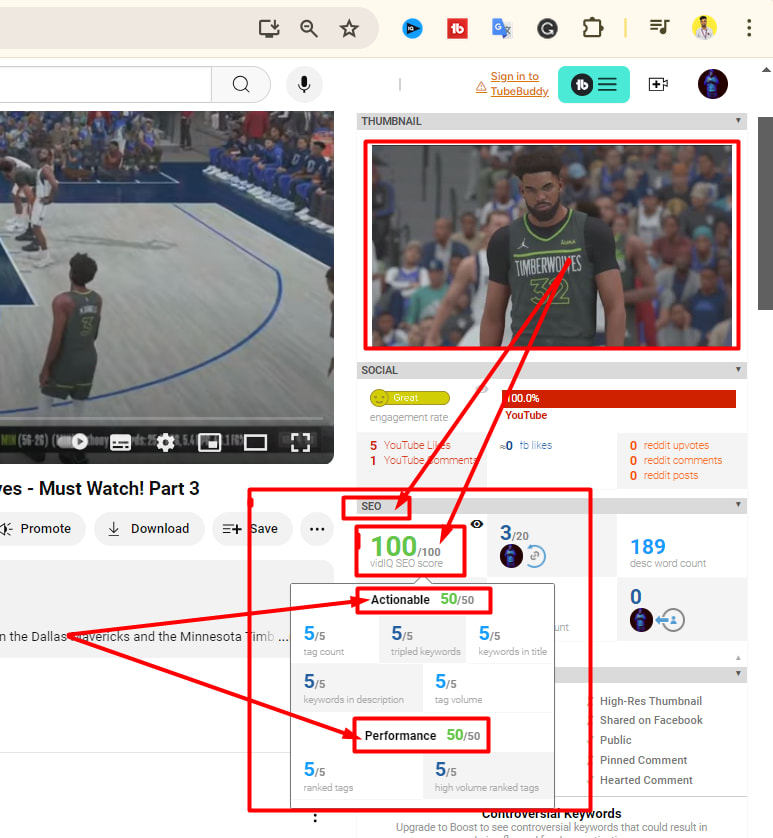
Task: Click the YouTube Create video camera icon
Action: pyautogui.click(x=658, y=85)
